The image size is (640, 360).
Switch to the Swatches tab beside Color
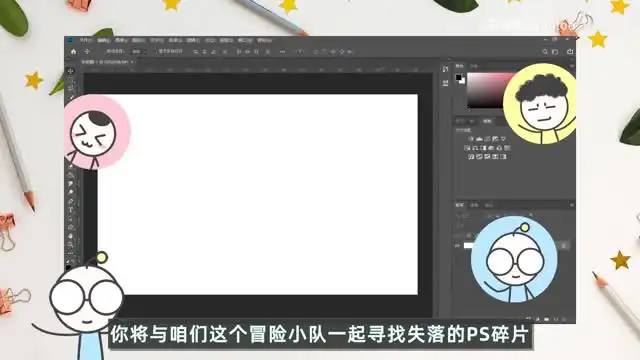point(474,66)
